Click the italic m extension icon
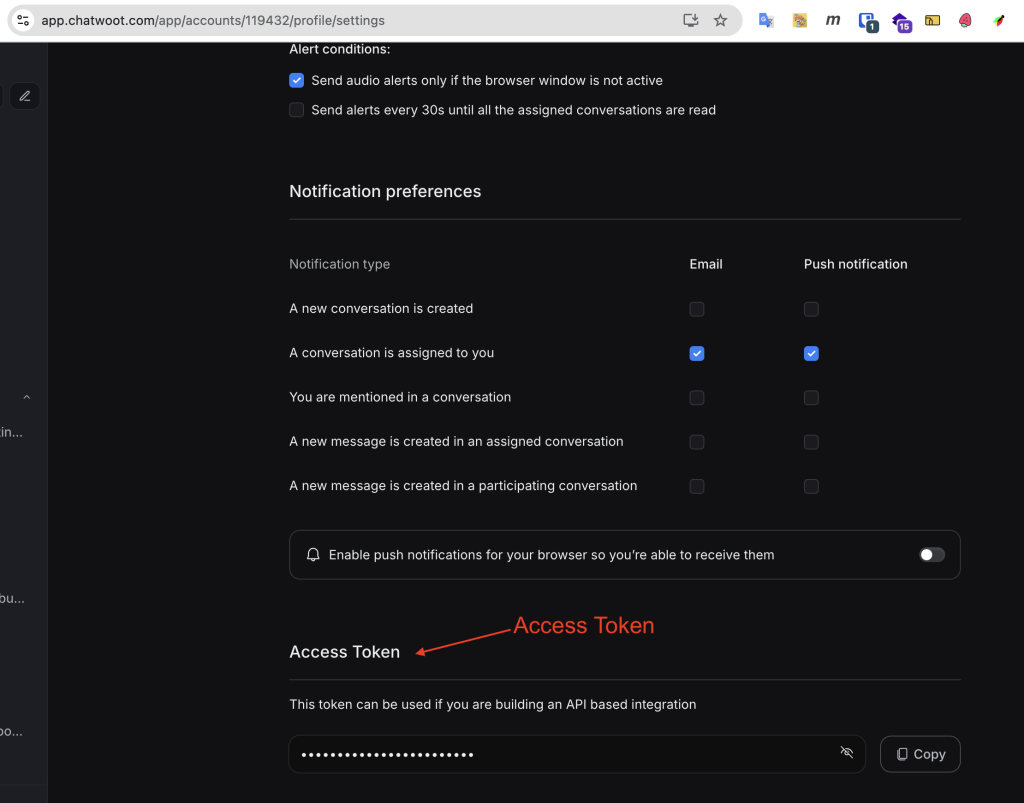Screen dimensions: 1024x803 pyautogui.click(x=832, y=20)
